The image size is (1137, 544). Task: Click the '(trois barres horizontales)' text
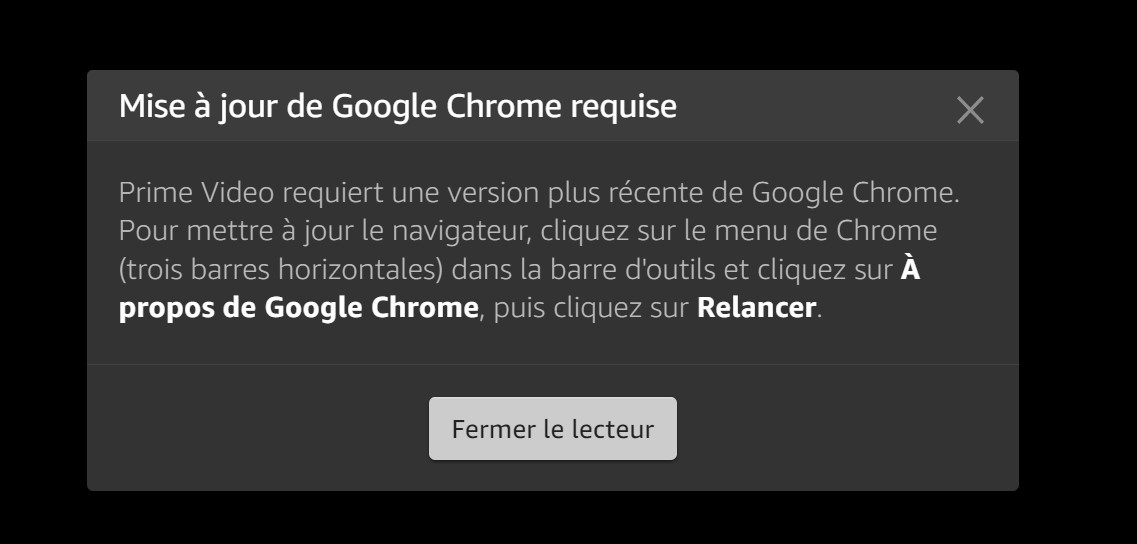click(281, 269)
